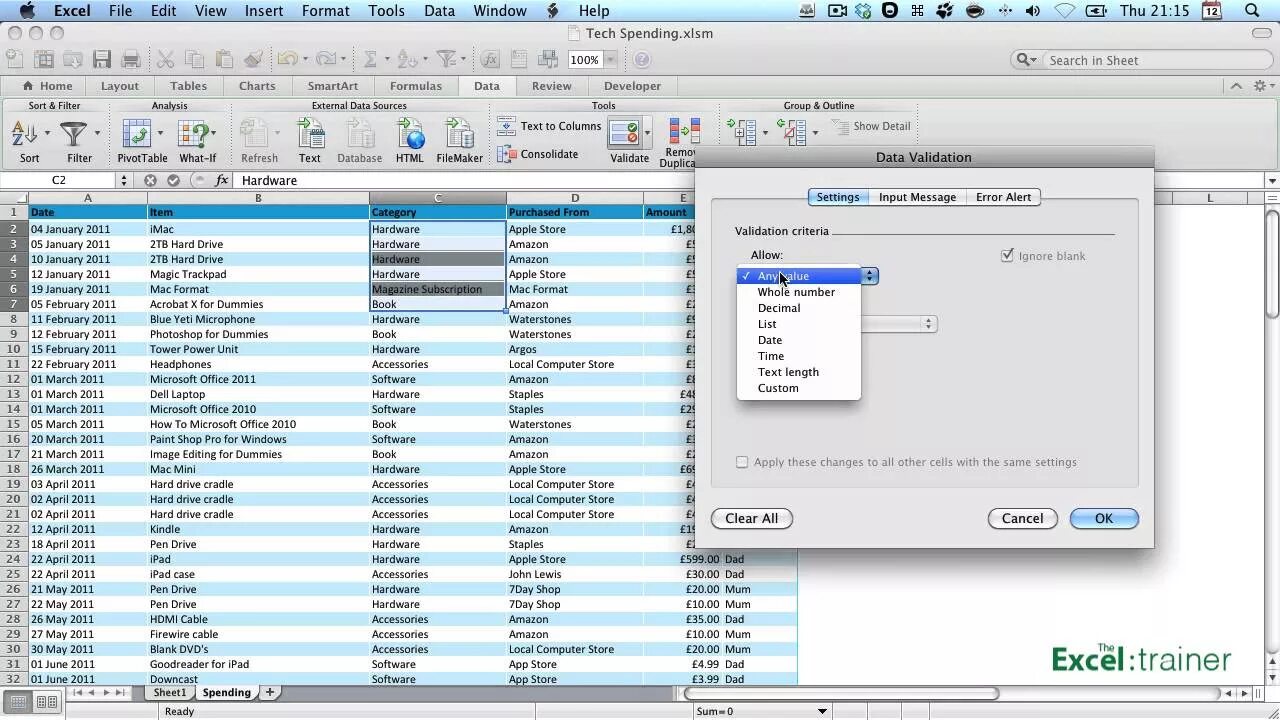
Task: Open the Sum=0 status bar dropdown
Action: tap(822, 711)
